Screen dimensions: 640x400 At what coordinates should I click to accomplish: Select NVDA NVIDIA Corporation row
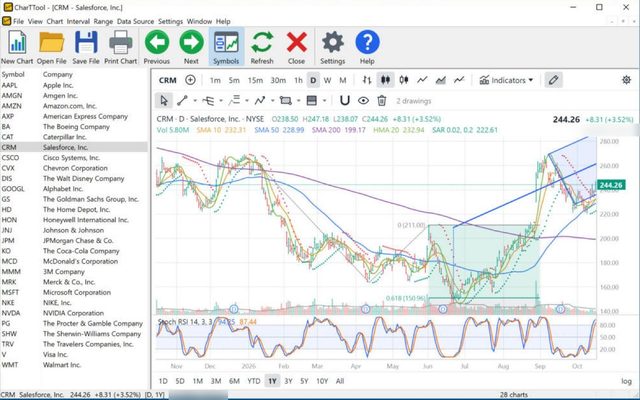[x=74, y=313]
